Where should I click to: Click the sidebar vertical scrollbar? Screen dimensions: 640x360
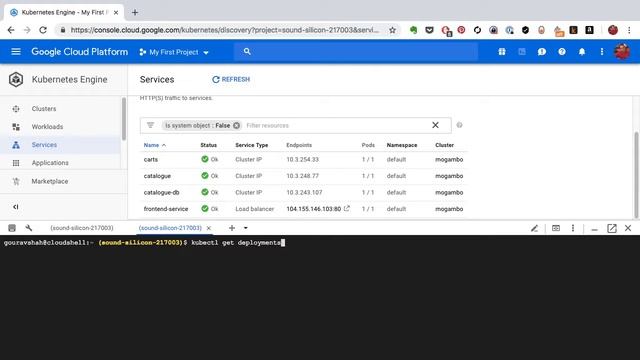[x=124, y=119]
